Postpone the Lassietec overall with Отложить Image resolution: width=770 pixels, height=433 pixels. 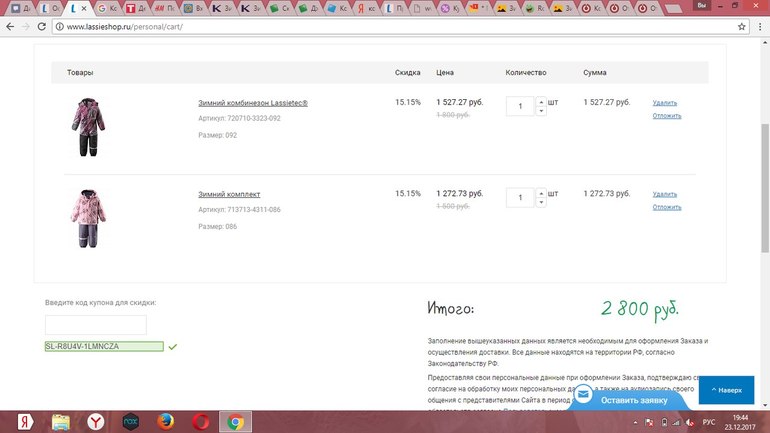(x=667, y=116)
